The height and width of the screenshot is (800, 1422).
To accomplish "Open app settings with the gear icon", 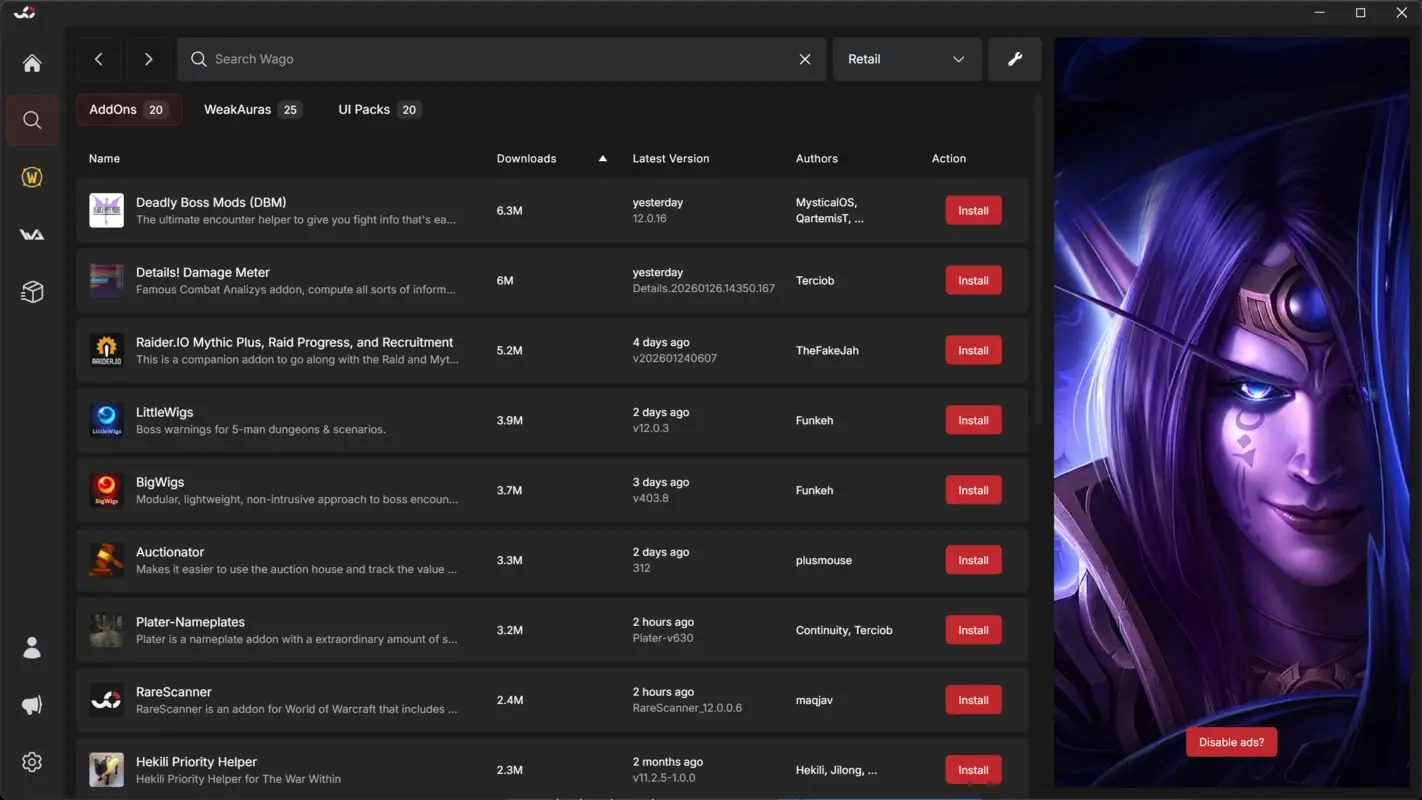I will [x=31, y=761].
